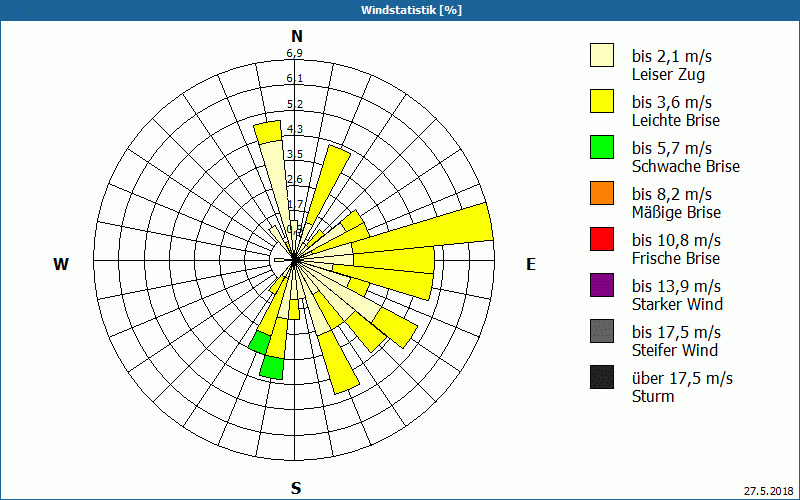Click the 'Frische Brise' legend label

(x=676, y=258)
